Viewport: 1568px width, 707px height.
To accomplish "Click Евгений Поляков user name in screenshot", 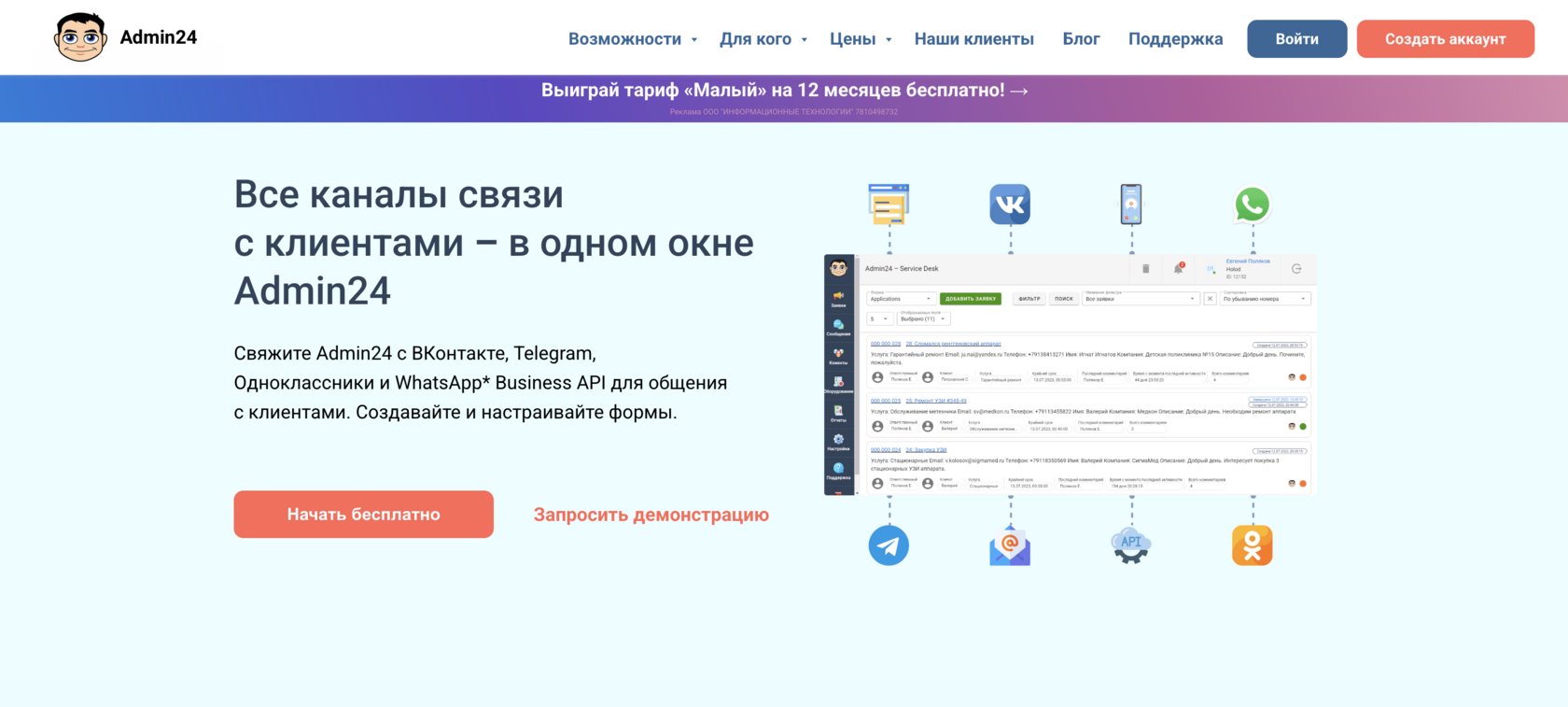I will [1248, 262].
